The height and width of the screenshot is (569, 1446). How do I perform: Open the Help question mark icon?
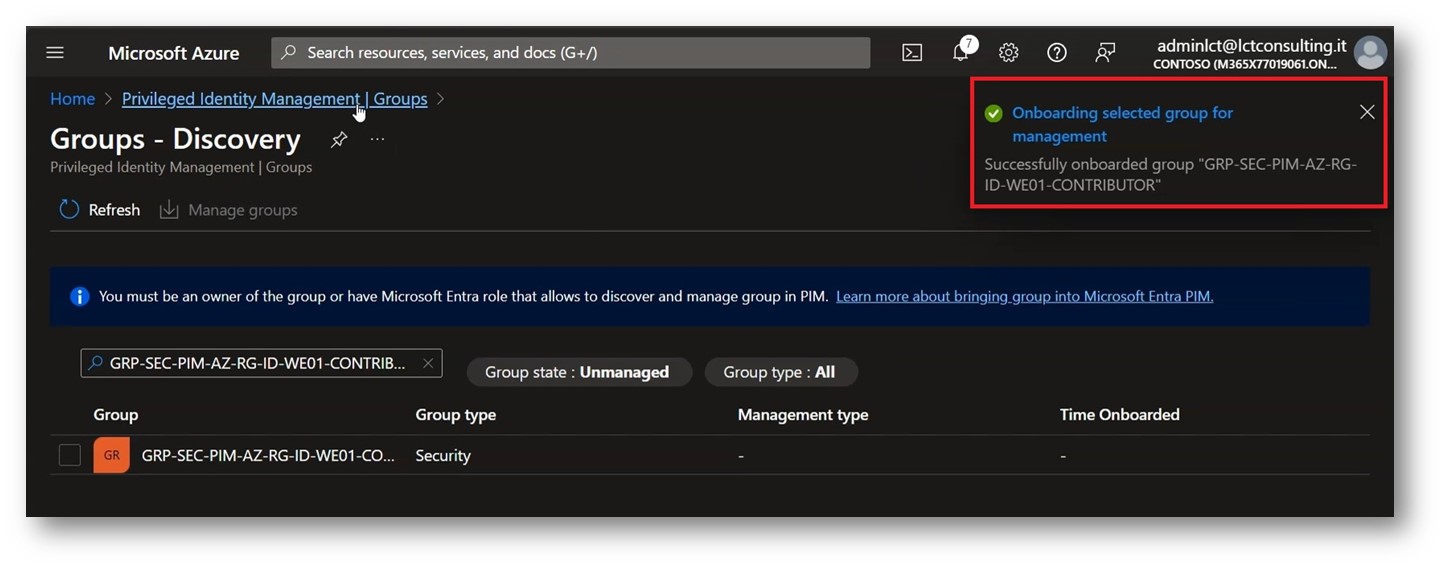1056,53
